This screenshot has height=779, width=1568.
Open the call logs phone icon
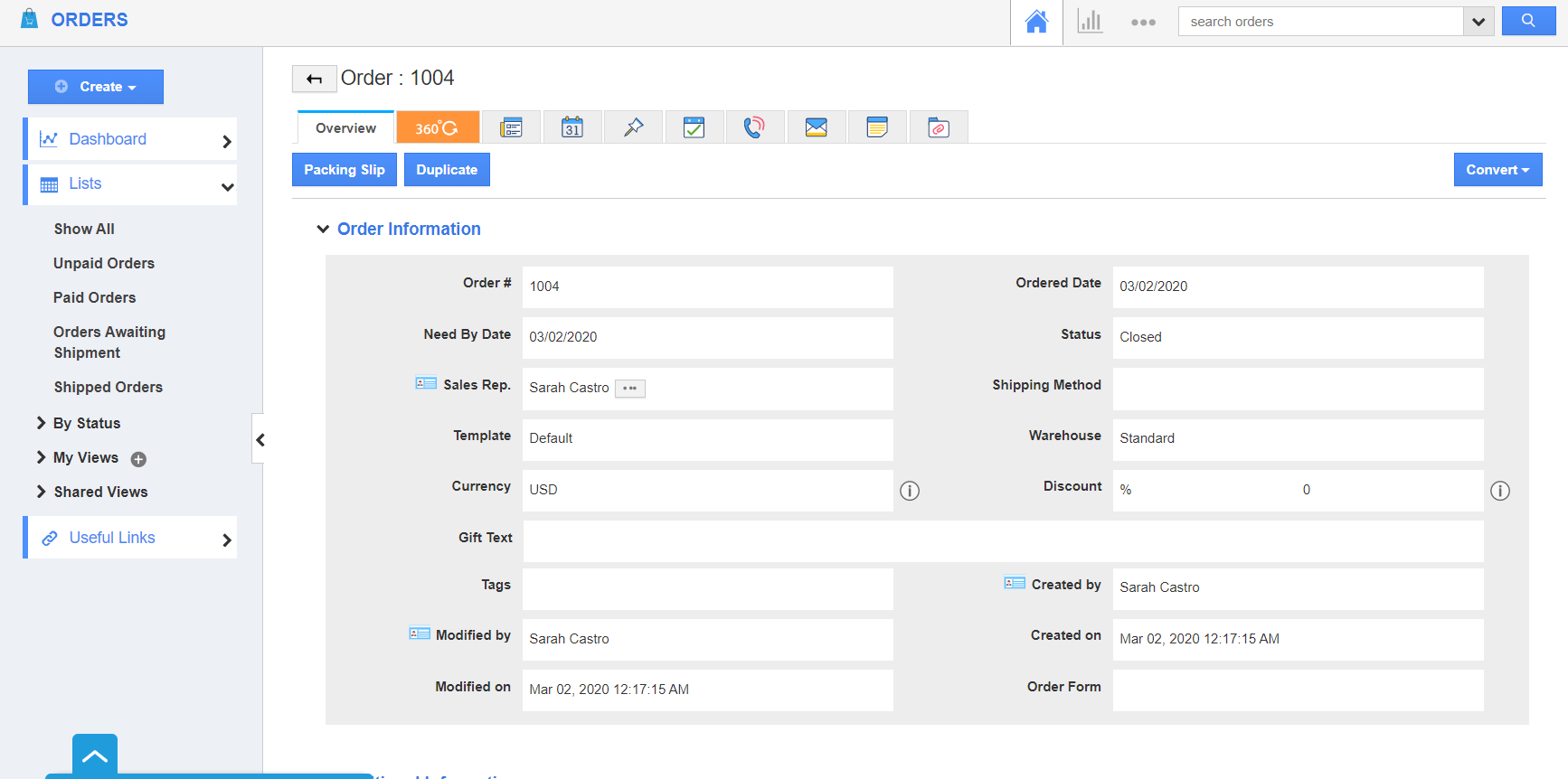tap(754, 127)
